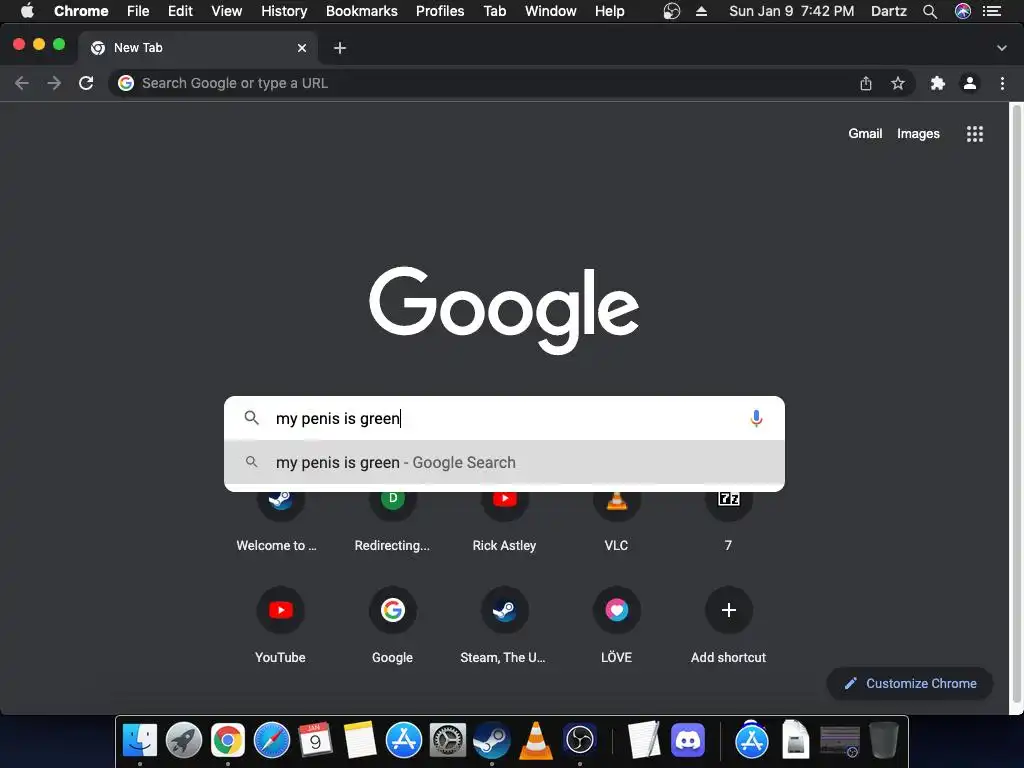The image size is (1024, 768).
Task: Click the eject icon in menu bar
Action: 701,11
